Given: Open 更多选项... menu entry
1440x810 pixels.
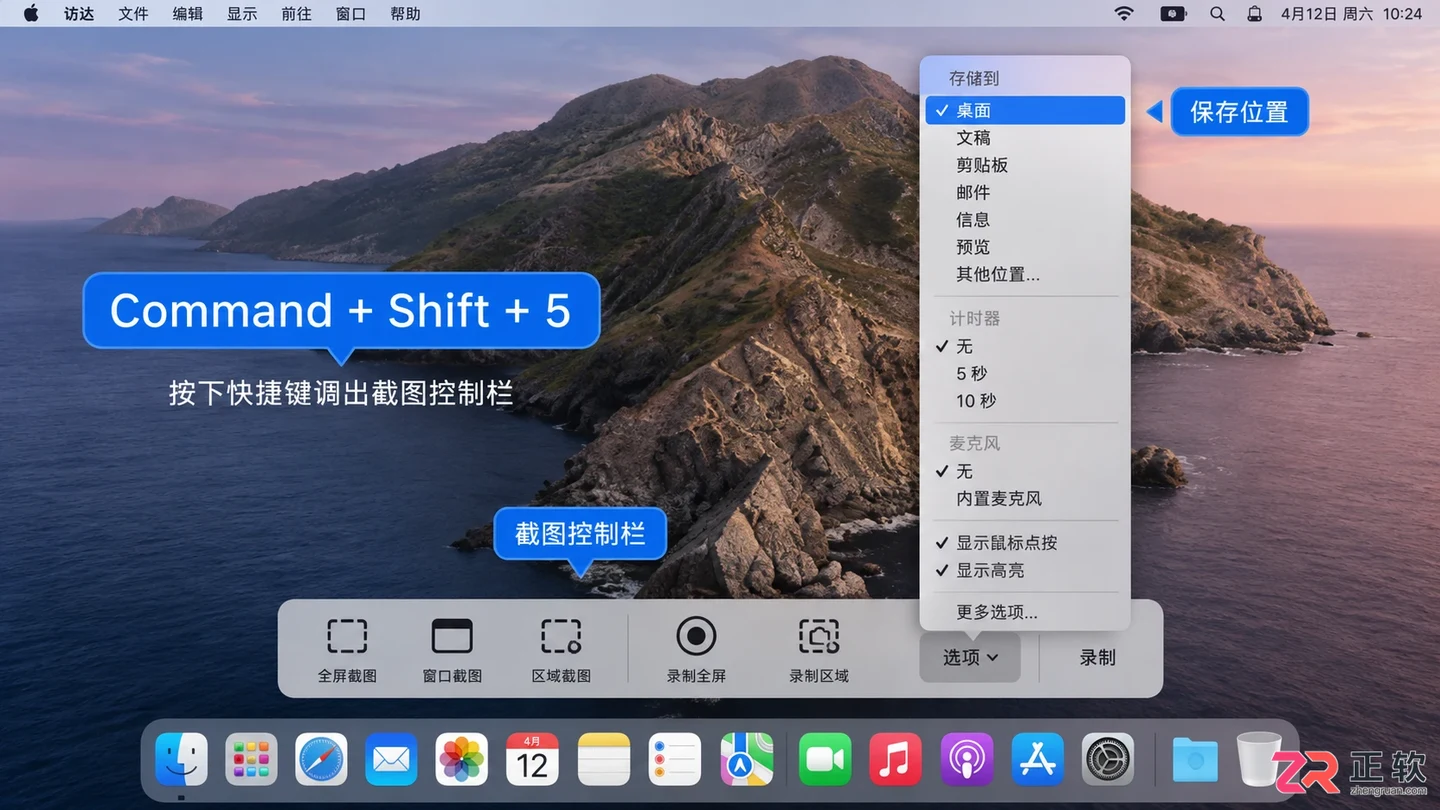Looking at the screenshot, I should (x=1025, y=612).
